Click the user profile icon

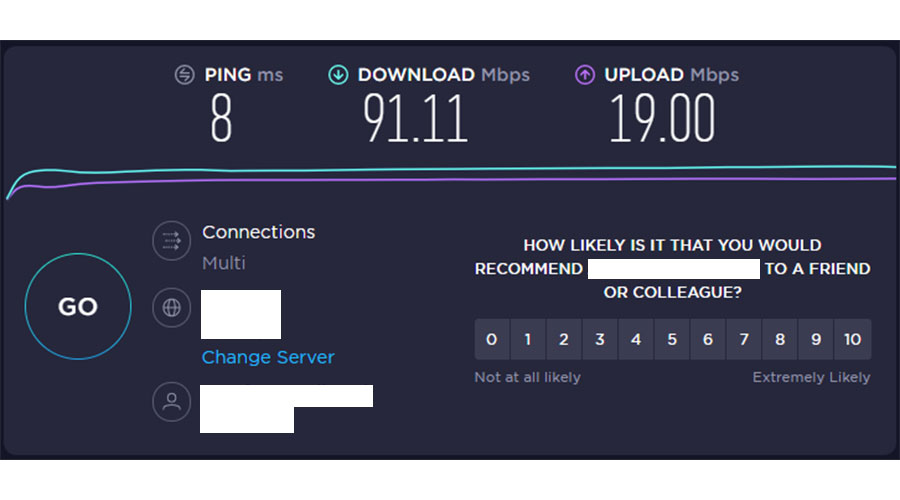tap(172, 401)
